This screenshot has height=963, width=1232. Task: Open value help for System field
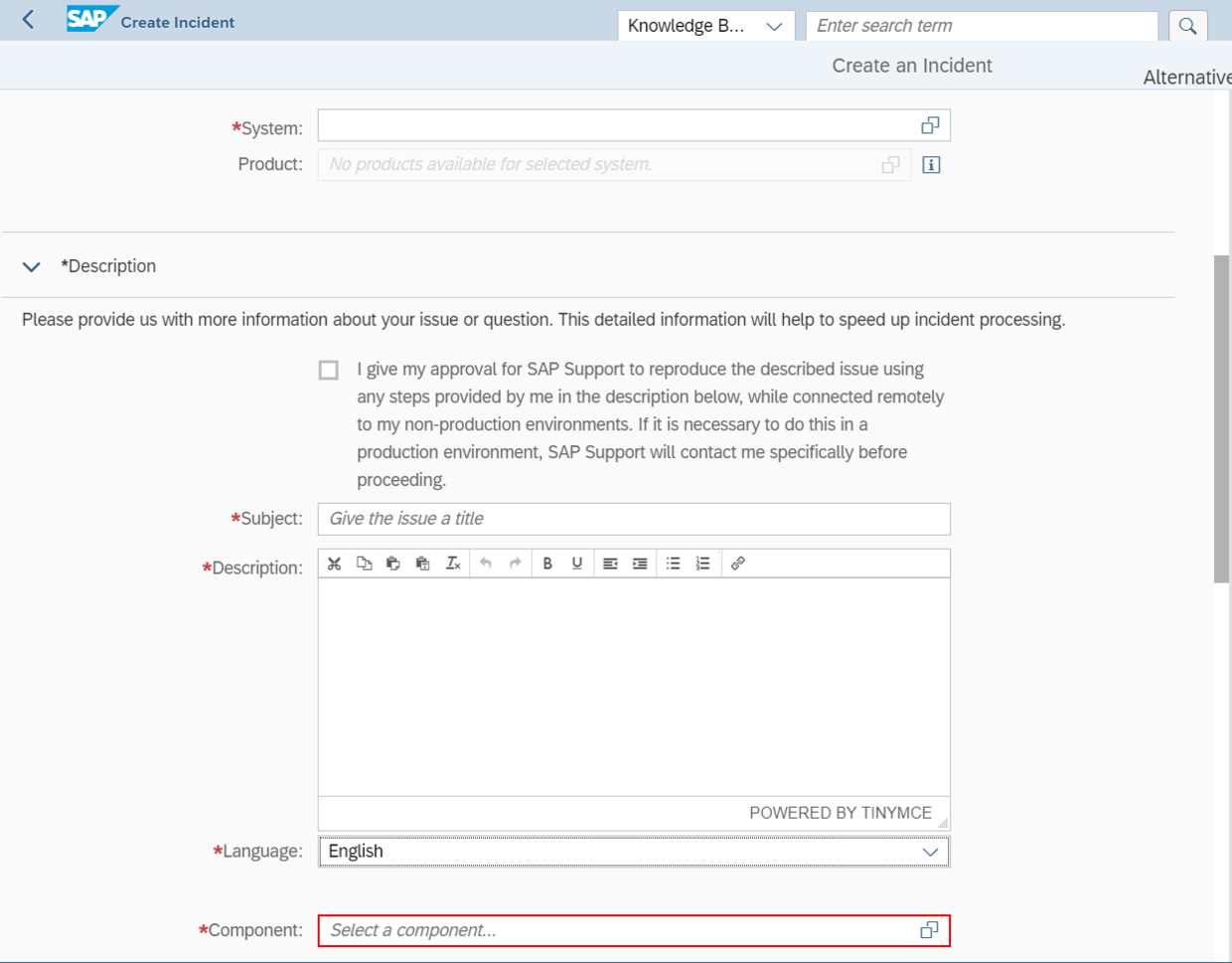(930, 125)
